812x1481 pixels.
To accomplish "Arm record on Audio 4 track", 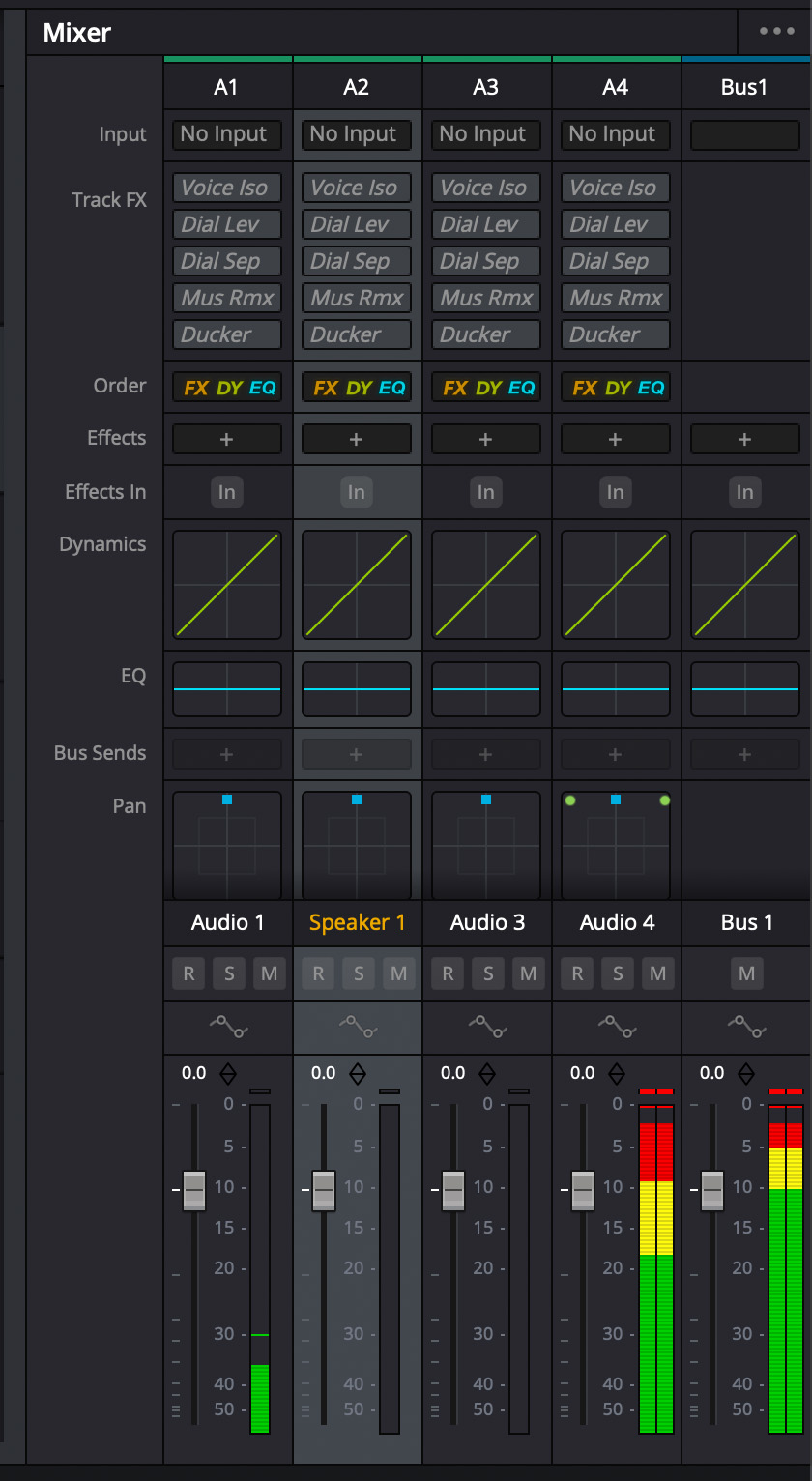I will pyautogui.click(x=577, y=973).
